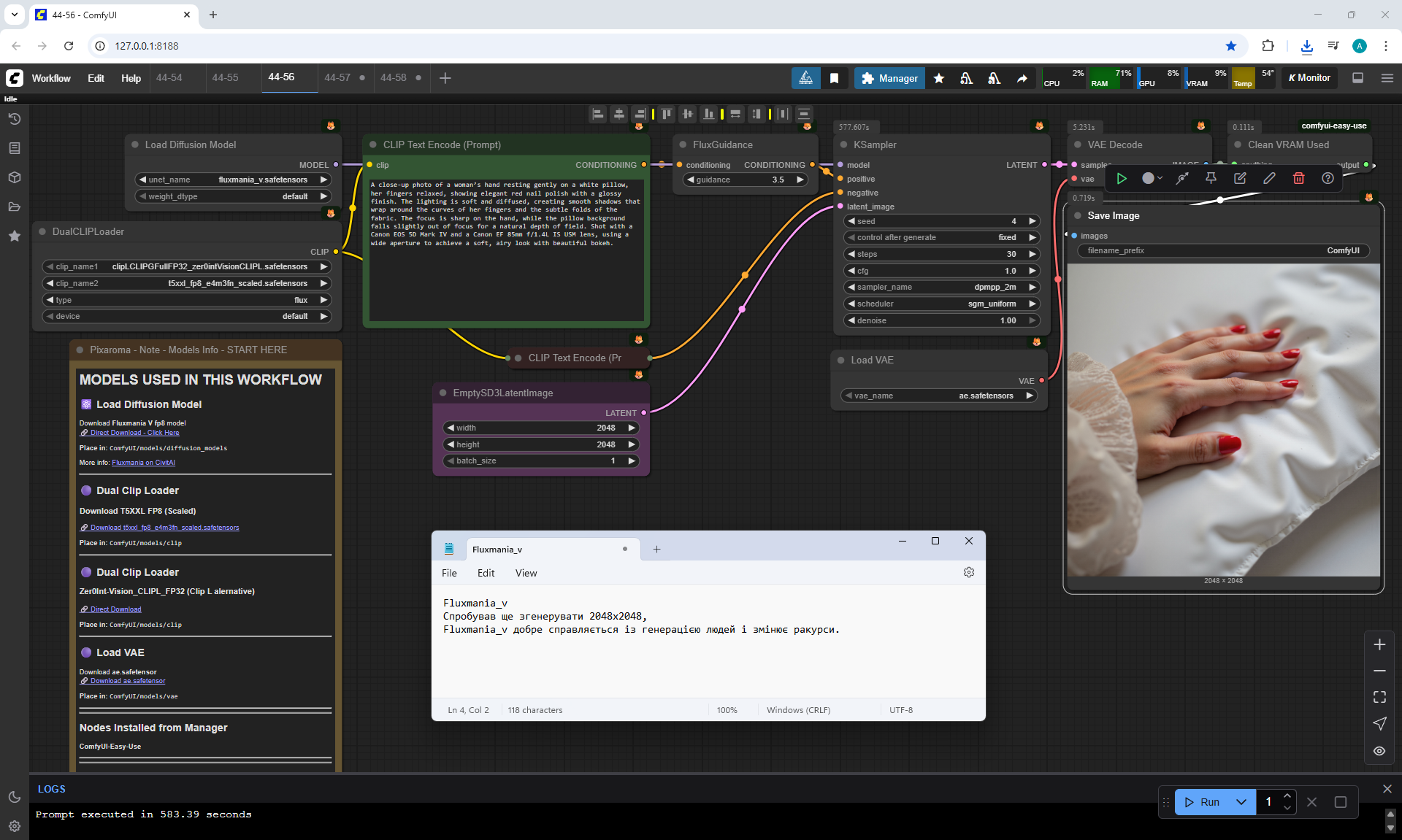Open the Run button dropdown arrow

[x=1241, y=802]
